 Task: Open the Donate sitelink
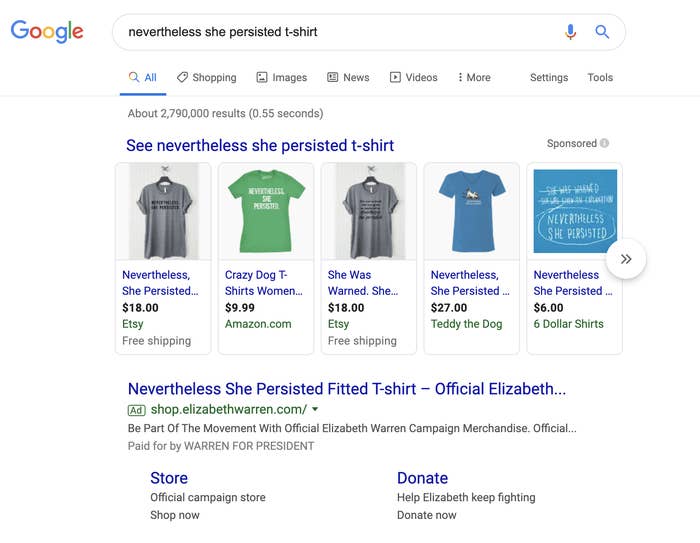point(422,478)
